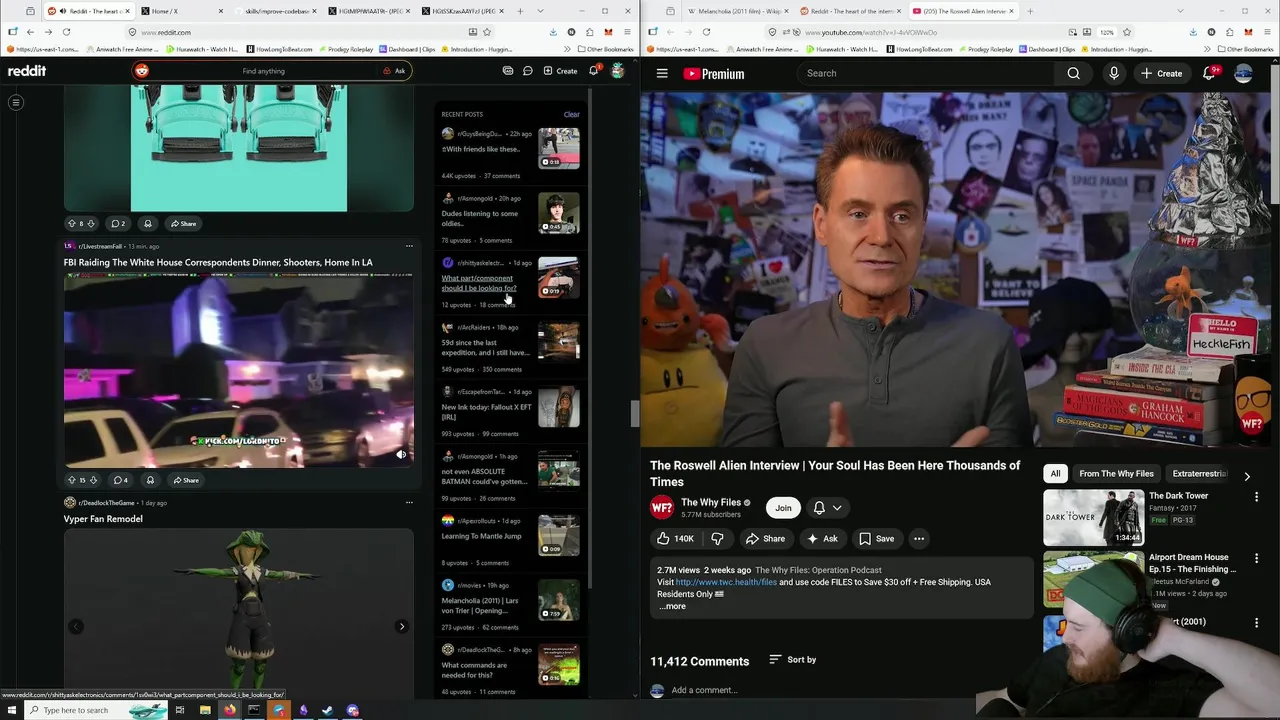Reload the Reddit browser page
This screenshot has height=720, width=1280.
[x=66, y=32]
